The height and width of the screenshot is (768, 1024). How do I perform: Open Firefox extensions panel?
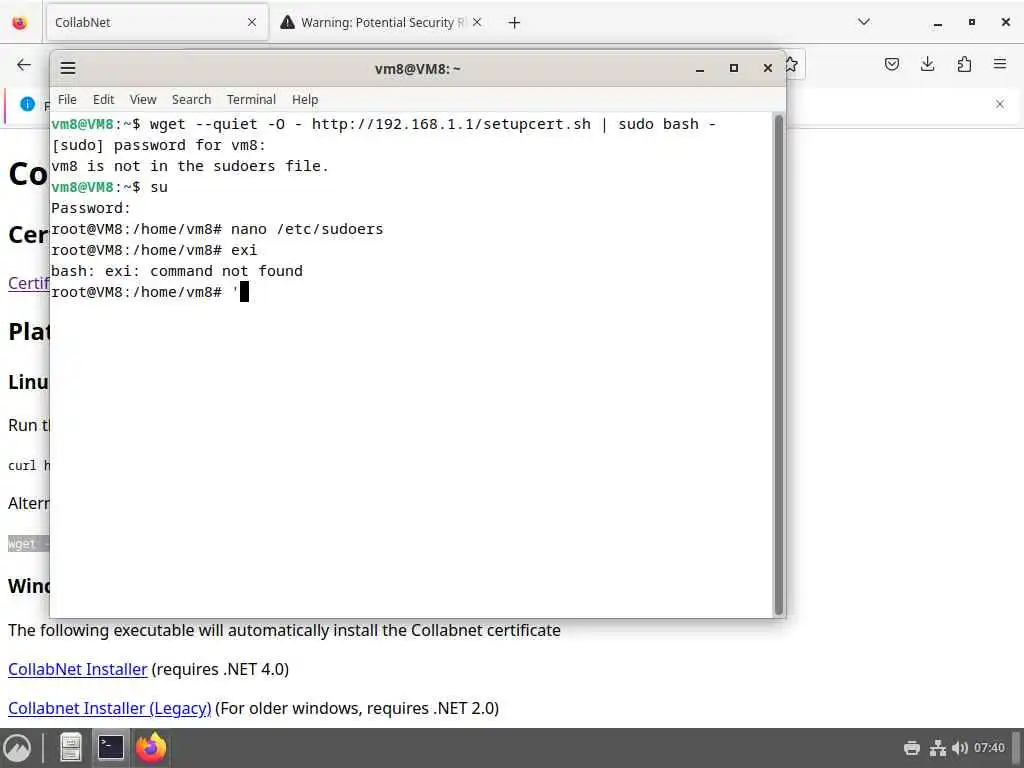click(x=964, y=64)
